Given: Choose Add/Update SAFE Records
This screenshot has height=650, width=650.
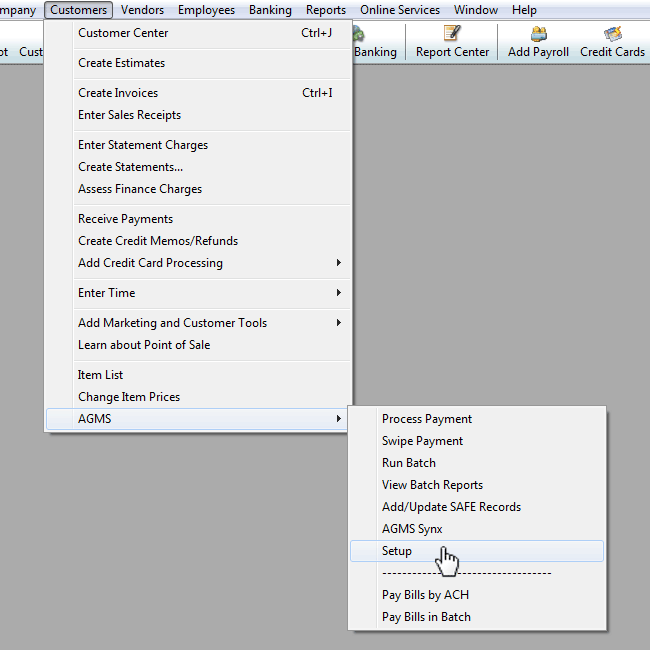Looking at the screenshot, I should click(477, 507).
